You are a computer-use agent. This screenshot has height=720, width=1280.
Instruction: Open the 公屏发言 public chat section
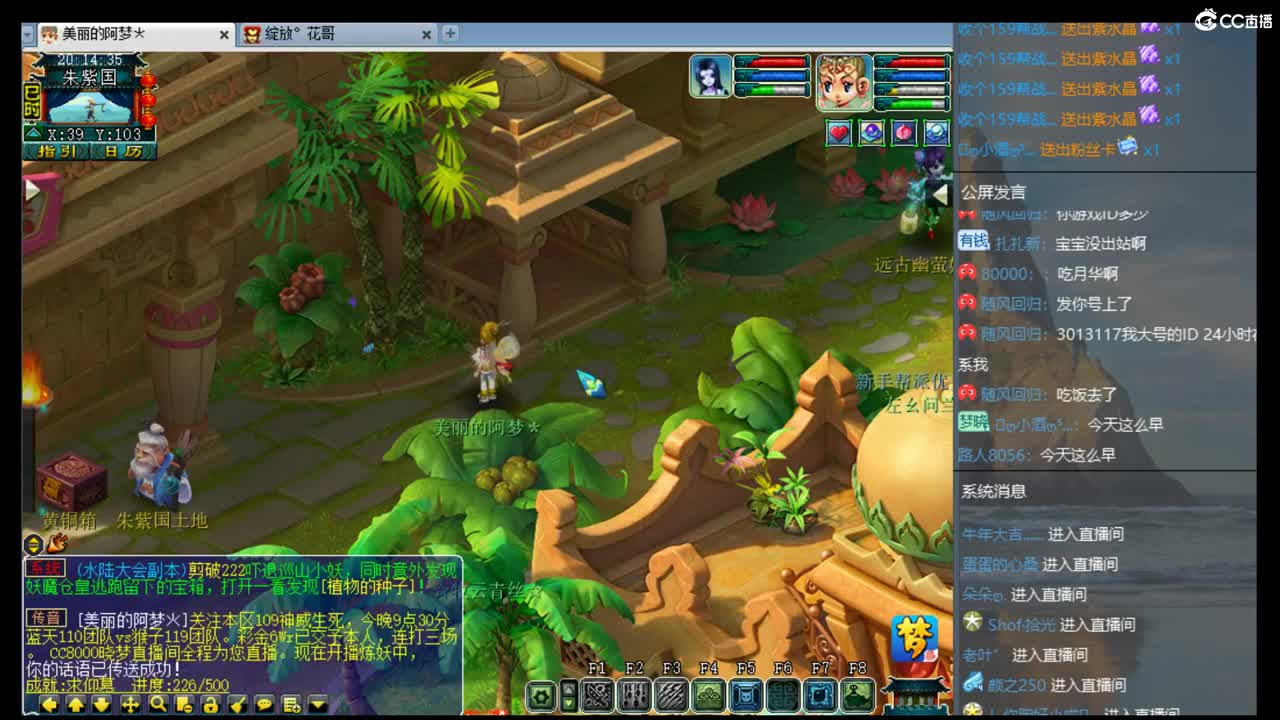994,192
